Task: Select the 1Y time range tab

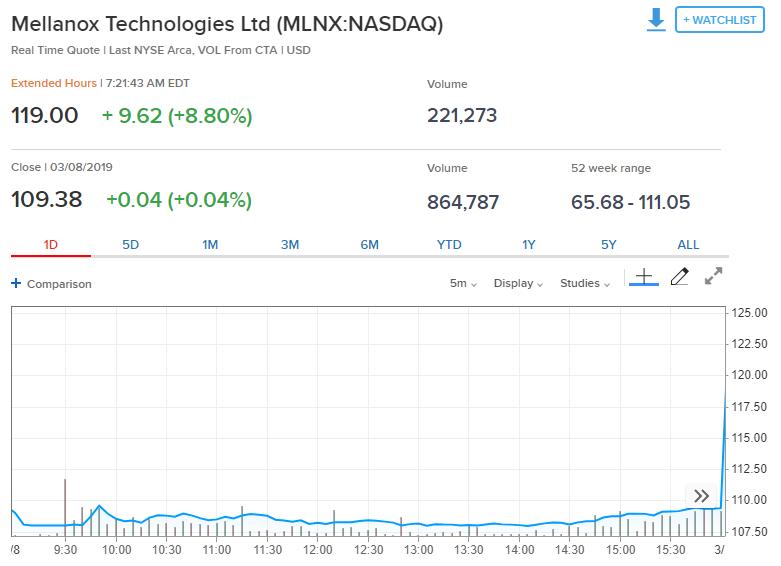Action: coord(529,245)
